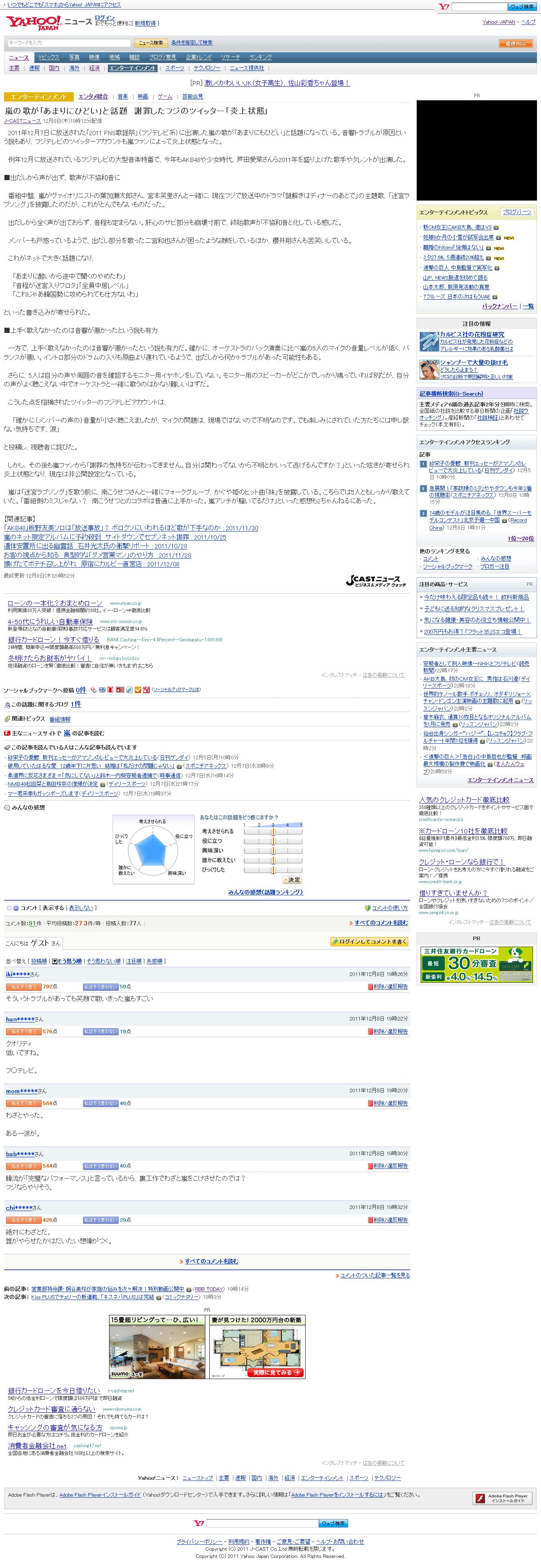Click the comment collapse minus icon

click(x=16, y=908)
